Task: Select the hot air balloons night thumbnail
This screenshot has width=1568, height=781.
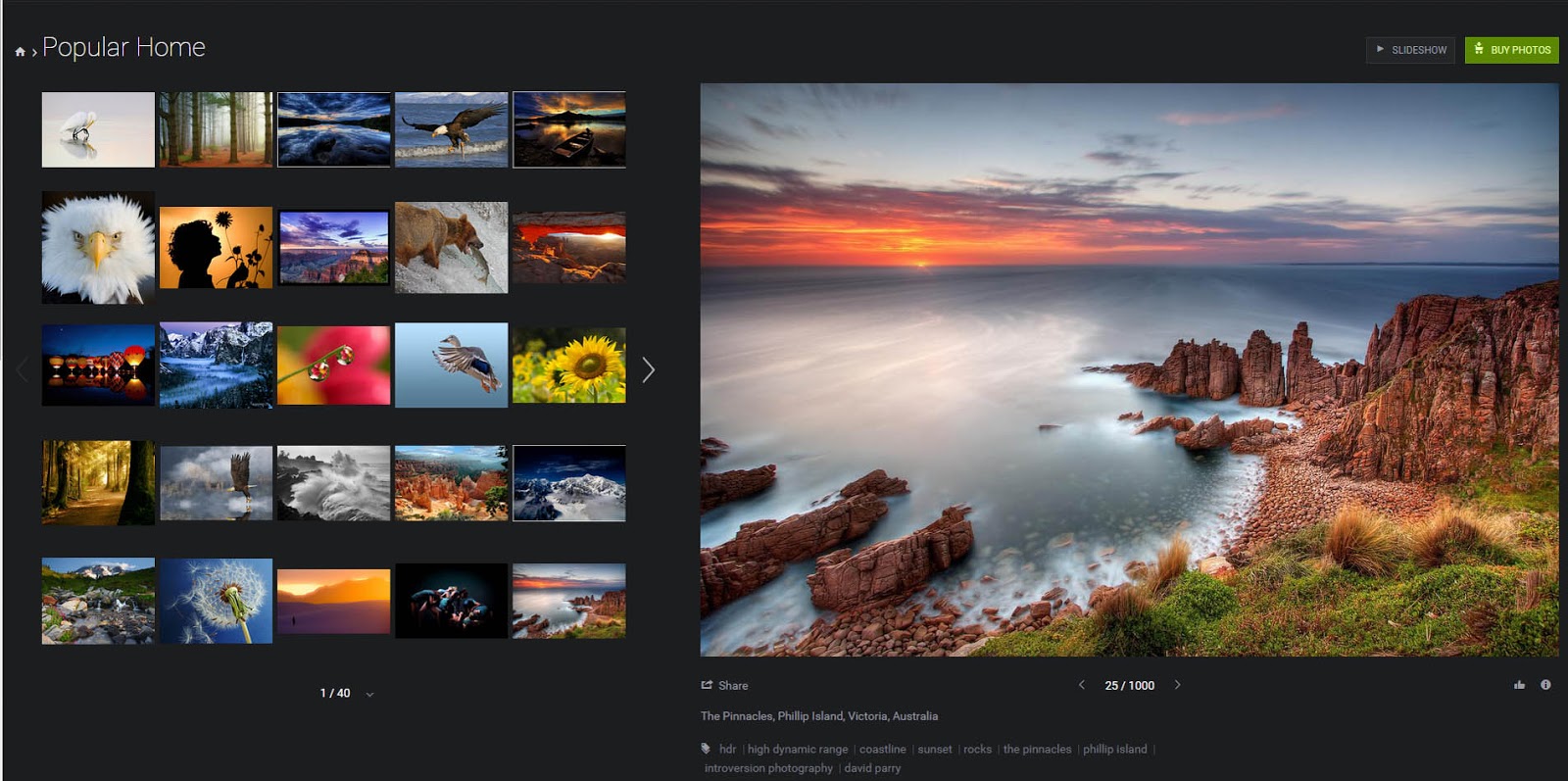Action: [98, 365]
